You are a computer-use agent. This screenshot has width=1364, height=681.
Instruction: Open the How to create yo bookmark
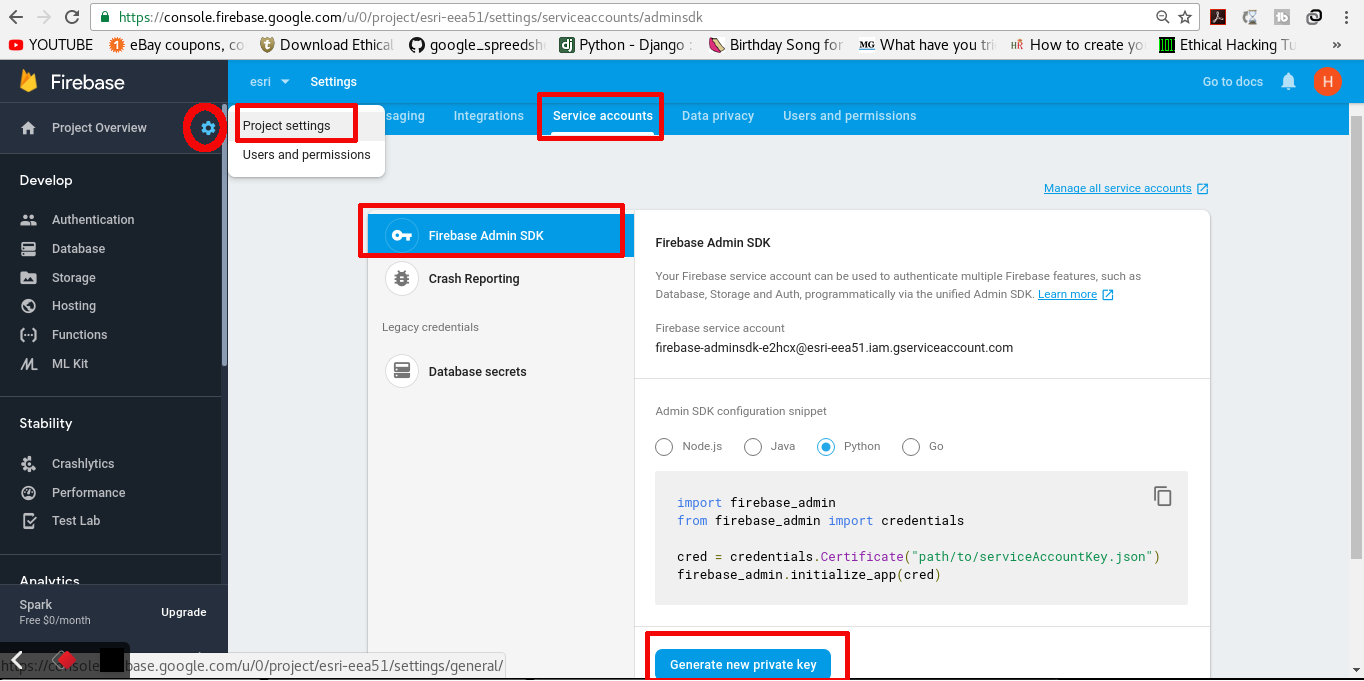coord(1077,45)
